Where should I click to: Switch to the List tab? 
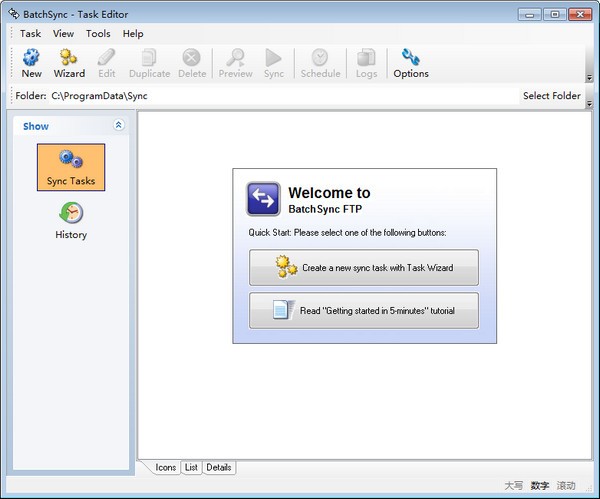pyautogui.click(x=191, y=467)
